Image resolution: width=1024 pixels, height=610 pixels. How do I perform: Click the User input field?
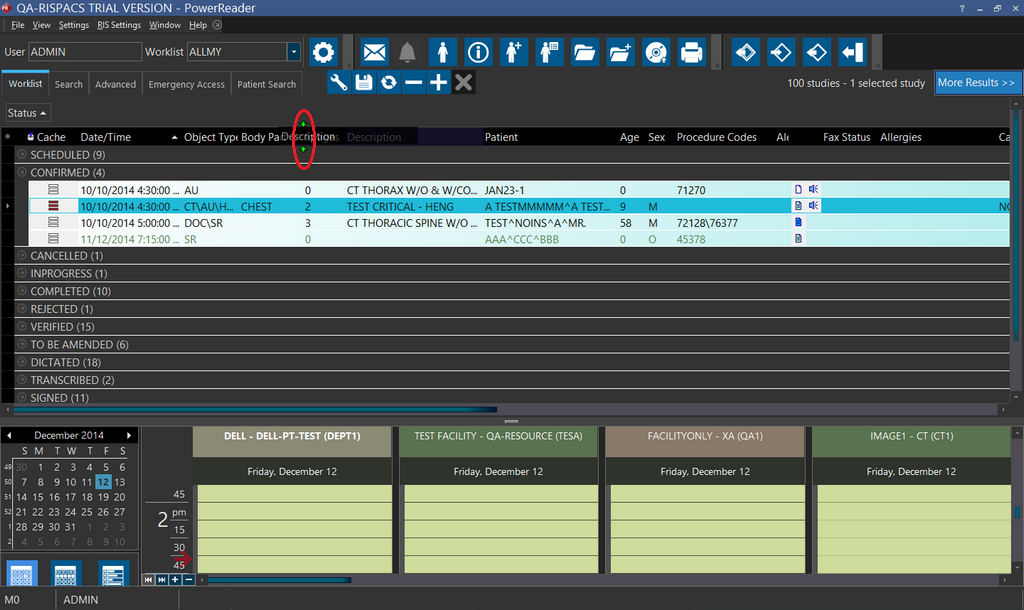click(x=84, y=52)
